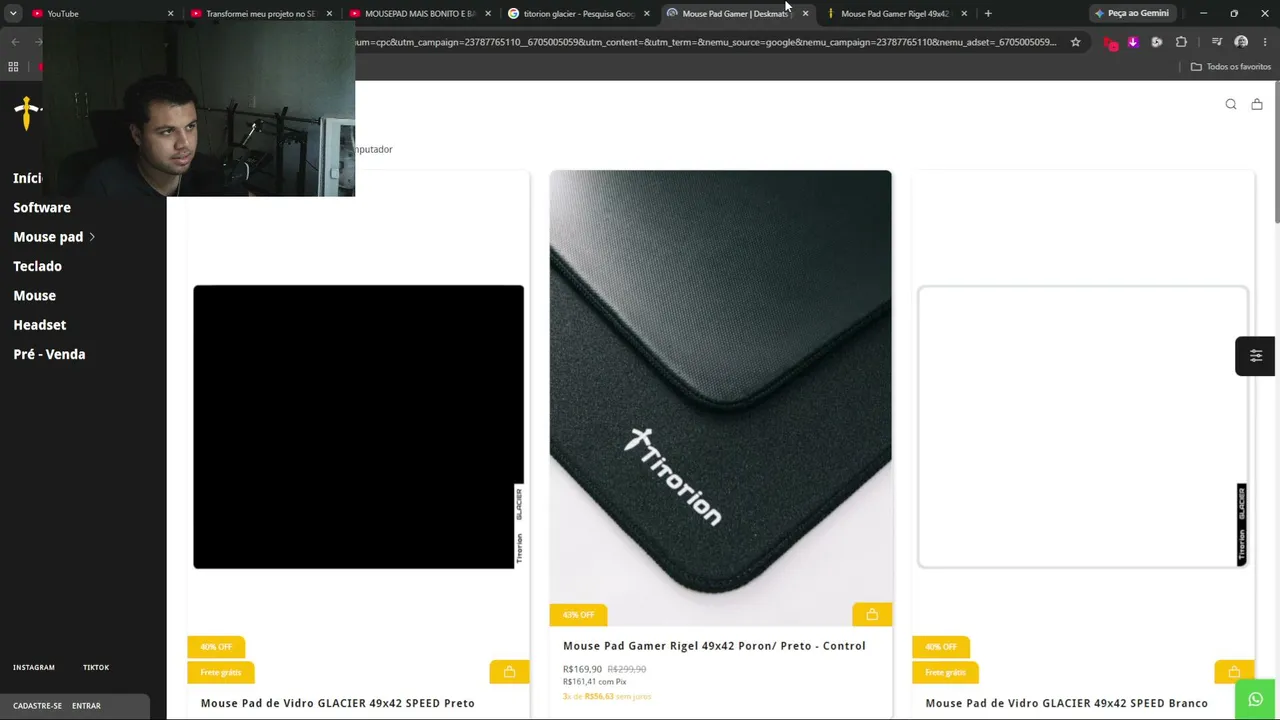Open the Chrome profile avatar
This screenshot has width=1280, height=720.
[1241, 42]
